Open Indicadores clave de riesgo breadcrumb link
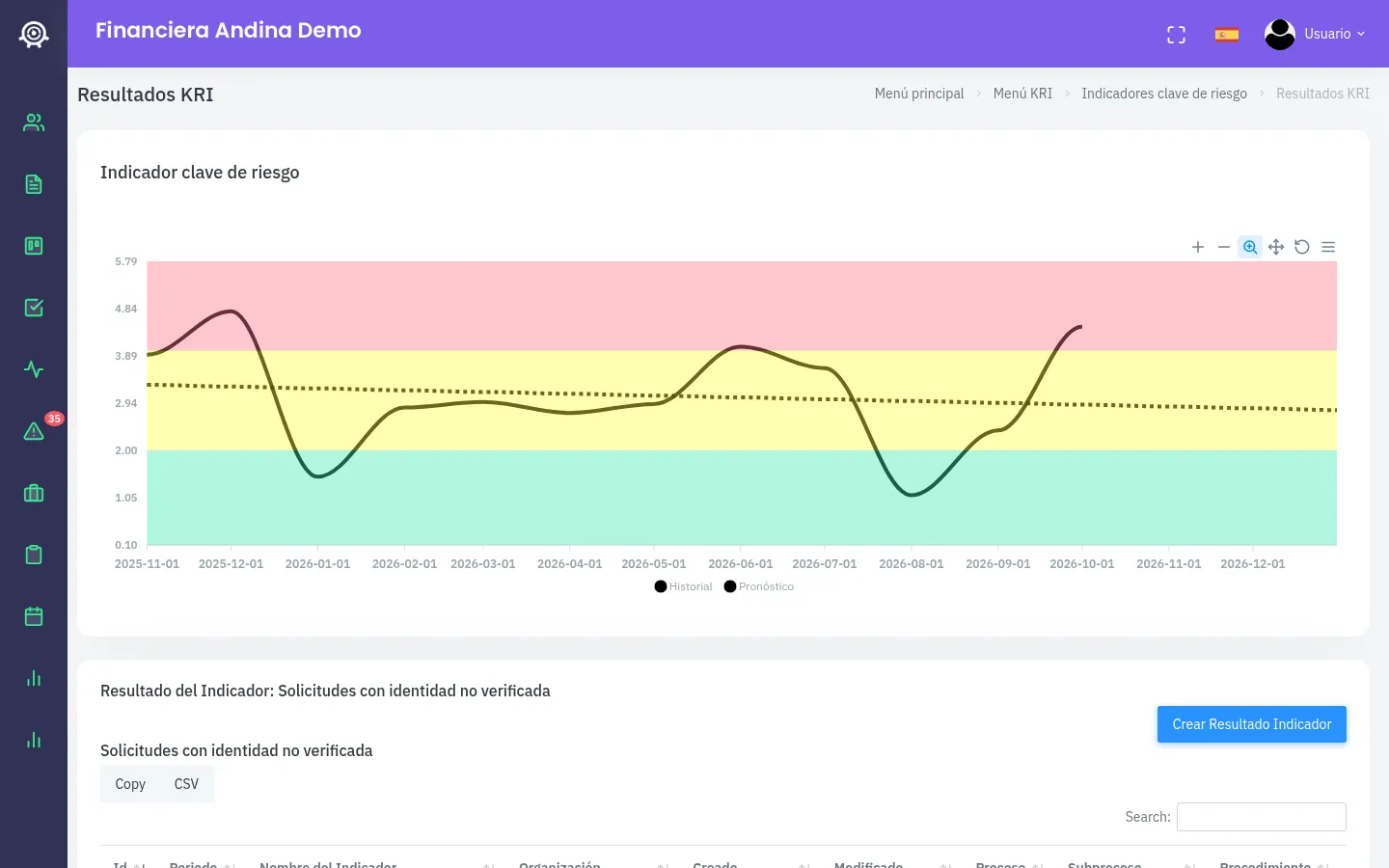The image size is (1389, 868). [x=1164, y=94]
